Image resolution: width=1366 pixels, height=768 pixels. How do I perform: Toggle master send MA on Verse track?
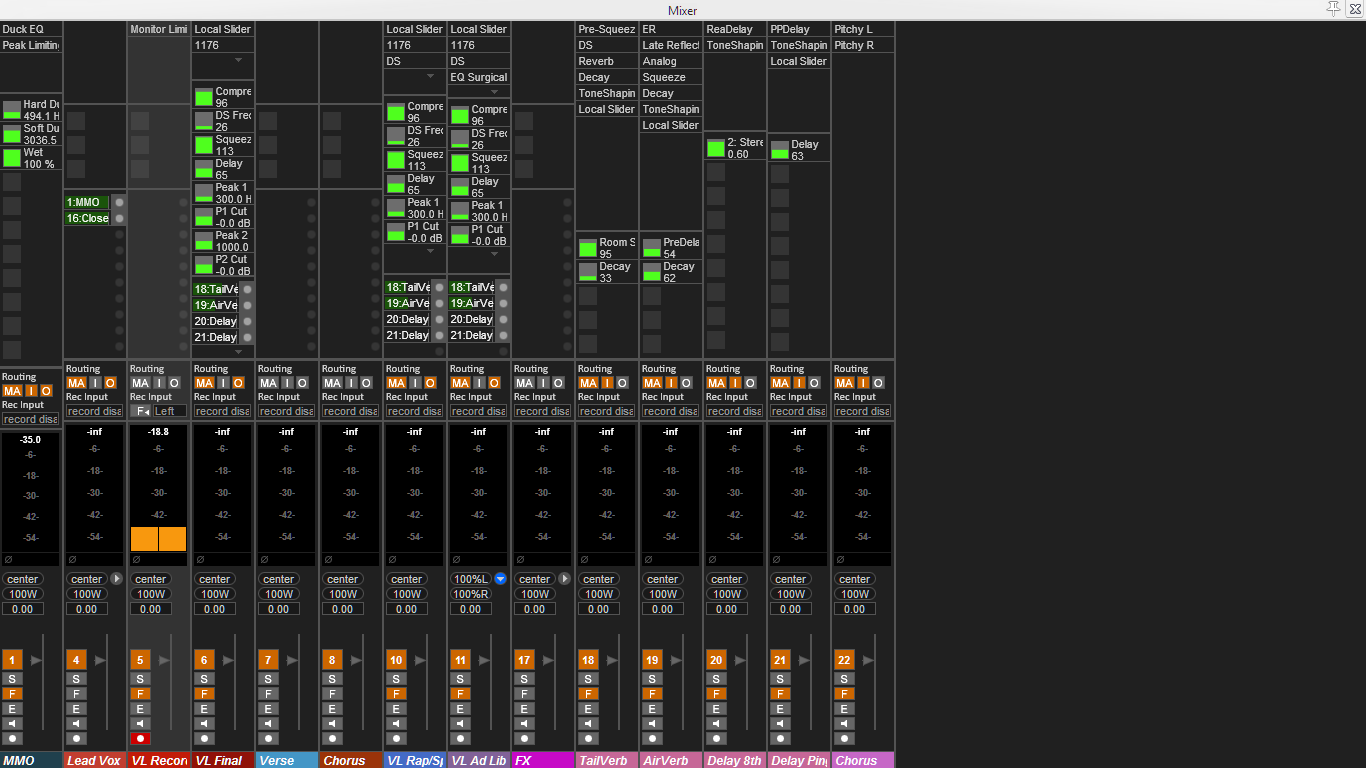pyautogui.click(x=266, y=383)
